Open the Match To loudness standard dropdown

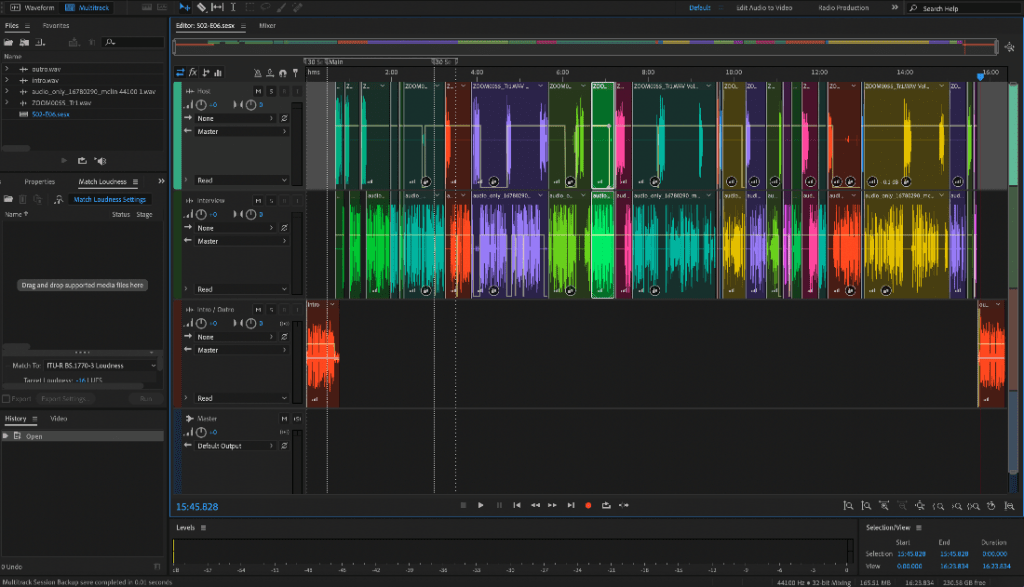pyautogui.click(x=100, y=365)
